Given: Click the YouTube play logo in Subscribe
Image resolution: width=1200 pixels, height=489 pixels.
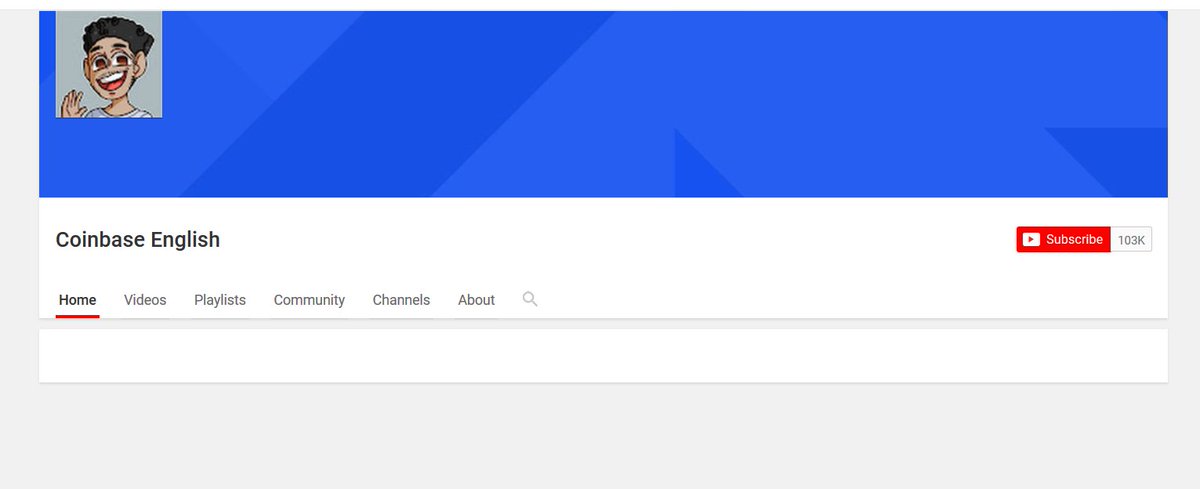Looking at the screenshot, I should tap(1031, 240).
